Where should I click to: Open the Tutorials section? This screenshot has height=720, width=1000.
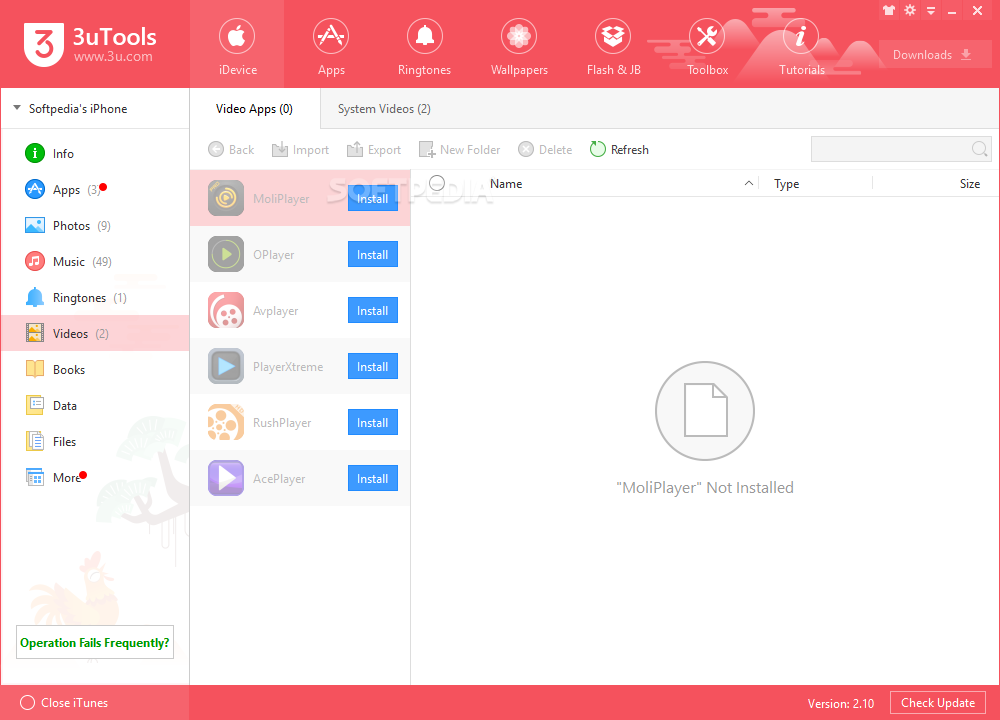pos(801,45)
